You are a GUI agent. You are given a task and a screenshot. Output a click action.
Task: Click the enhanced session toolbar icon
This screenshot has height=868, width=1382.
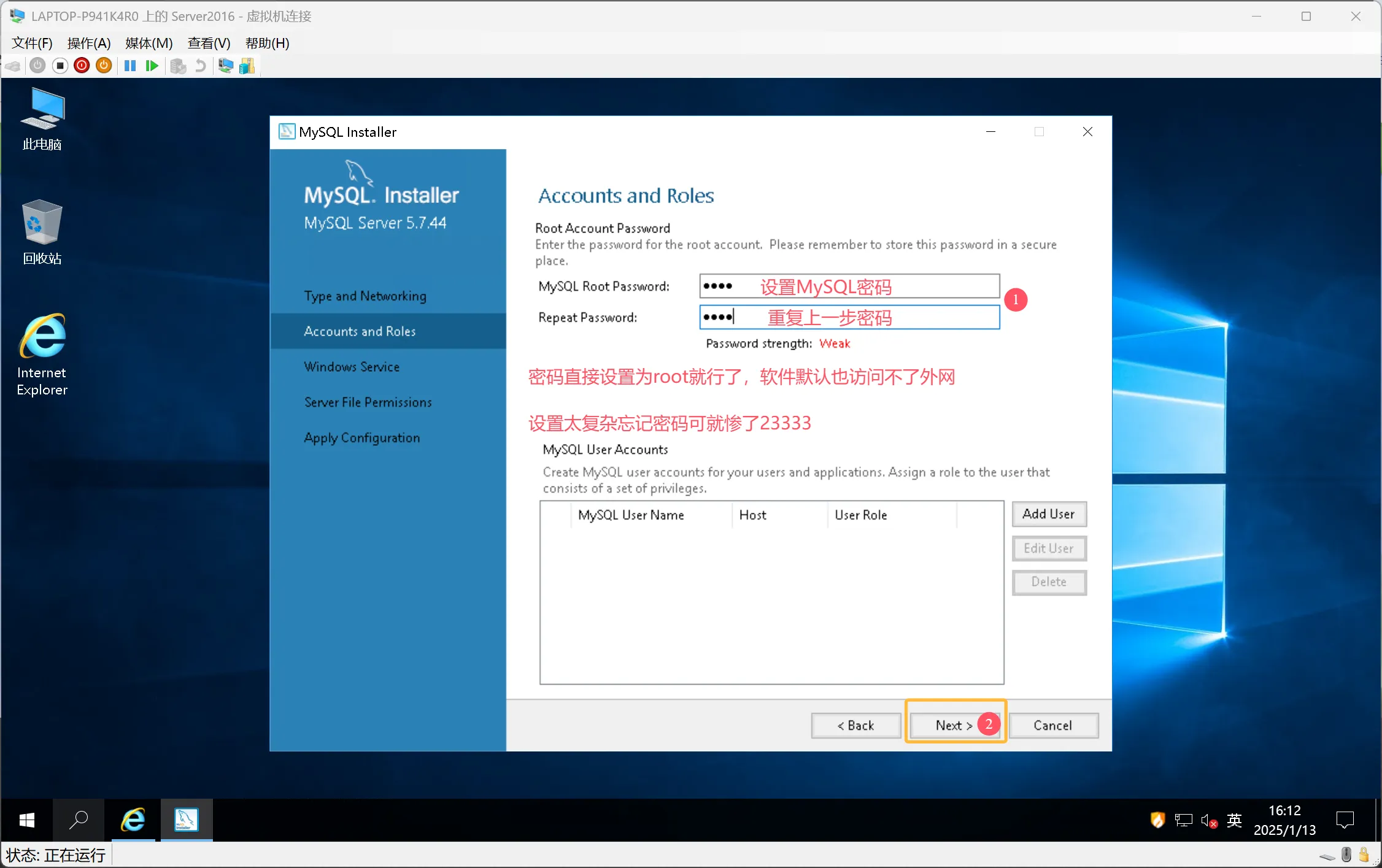tap(225, 66)
